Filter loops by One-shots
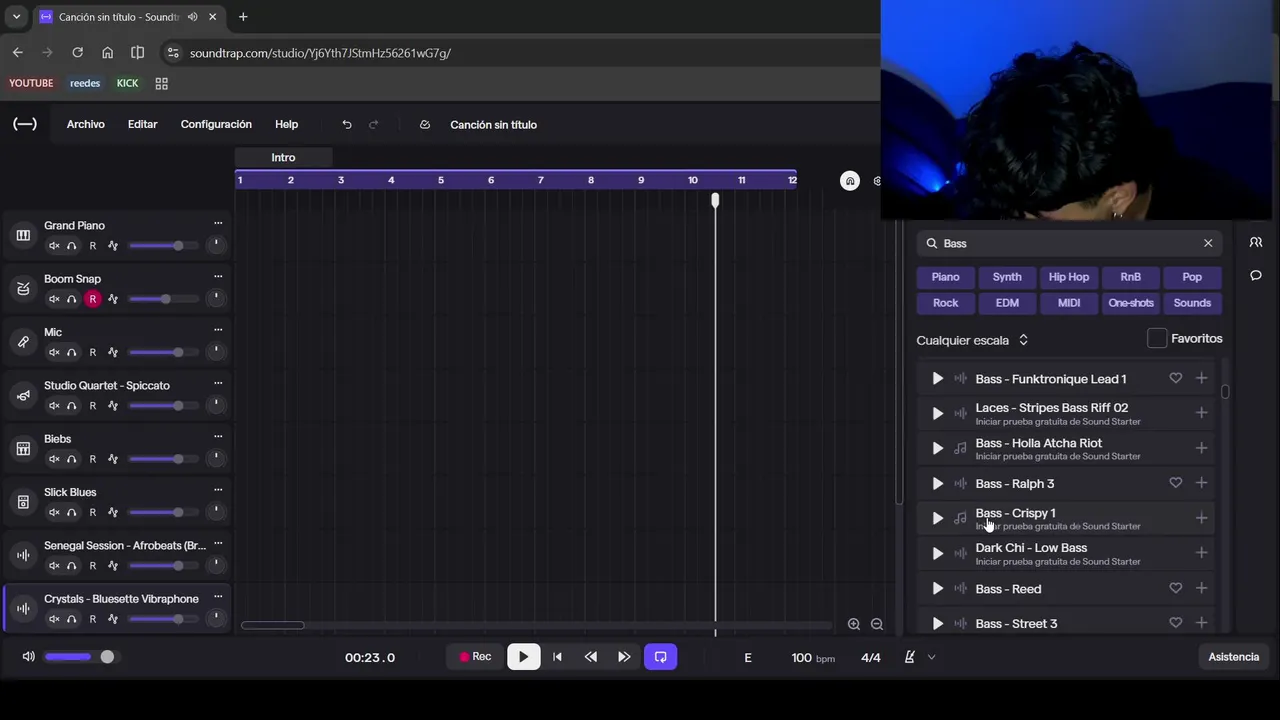 pos(1131,303)
